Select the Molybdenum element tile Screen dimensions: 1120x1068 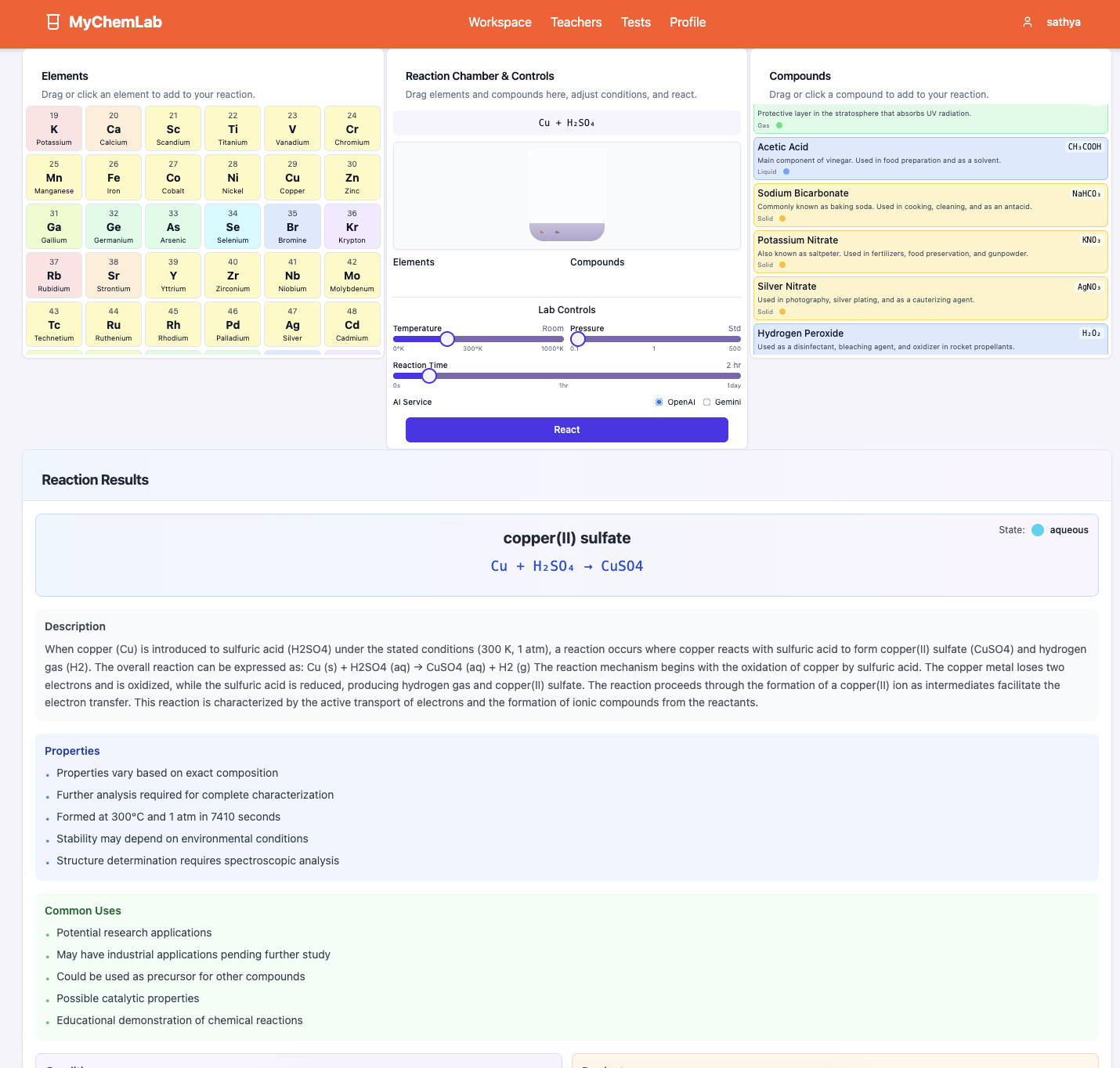point(352,275)
